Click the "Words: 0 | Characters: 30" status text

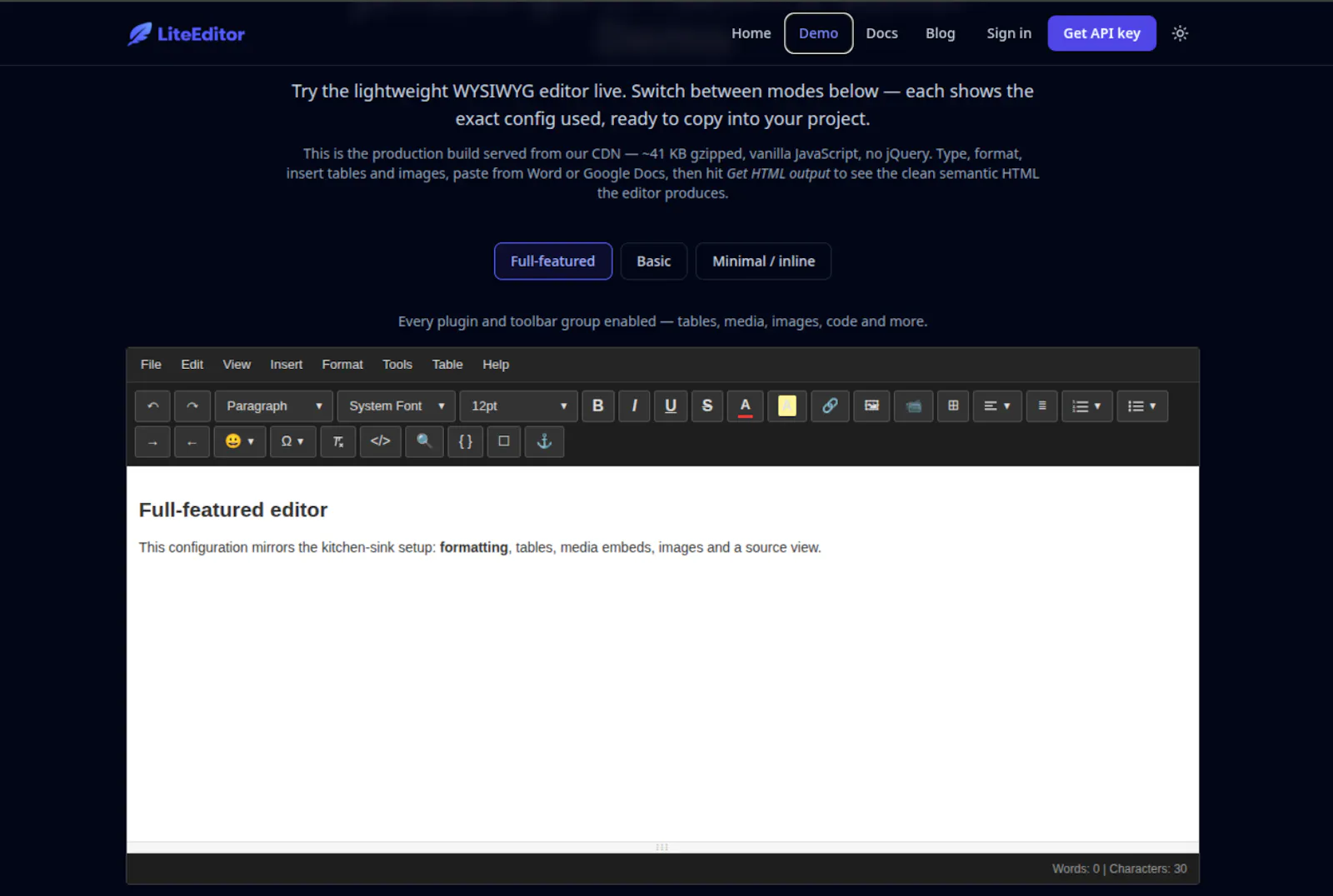[x=1120, y=869]
